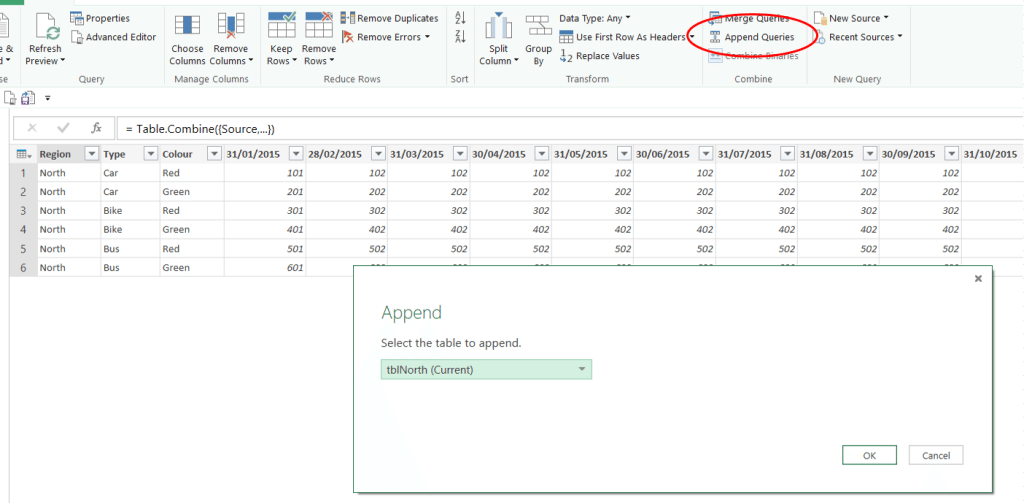Click the Split Column icon

pyautogui.click(x=499, y=26)
